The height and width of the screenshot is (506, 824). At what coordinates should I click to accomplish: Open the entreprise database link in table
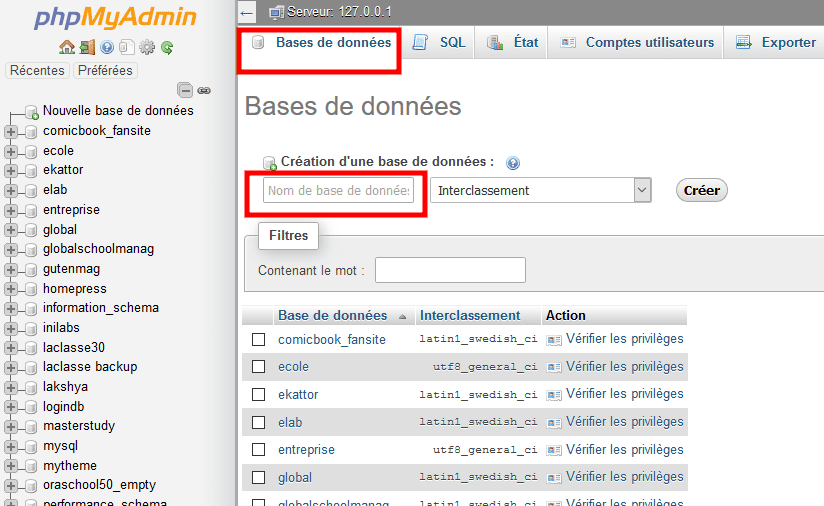(x=306, y=450)
